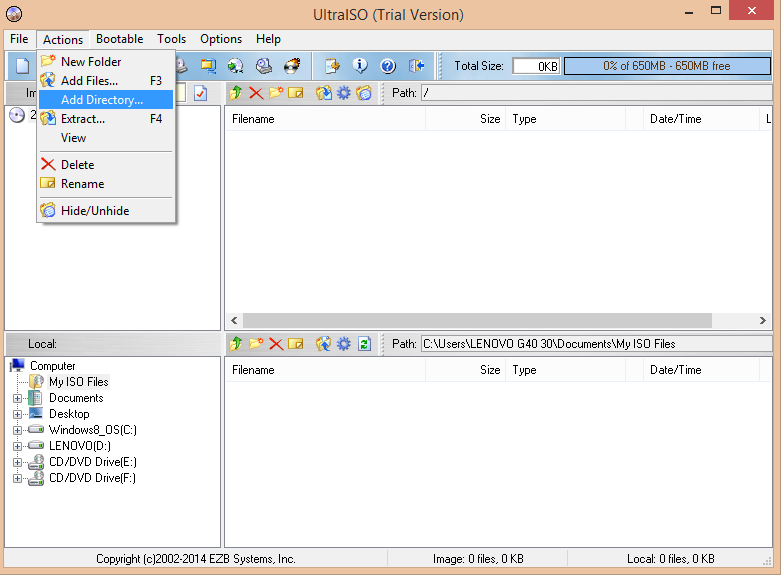This screenshot has height=575, width=781.
Task: Select the disc root node in image tree
Action: 17,115
